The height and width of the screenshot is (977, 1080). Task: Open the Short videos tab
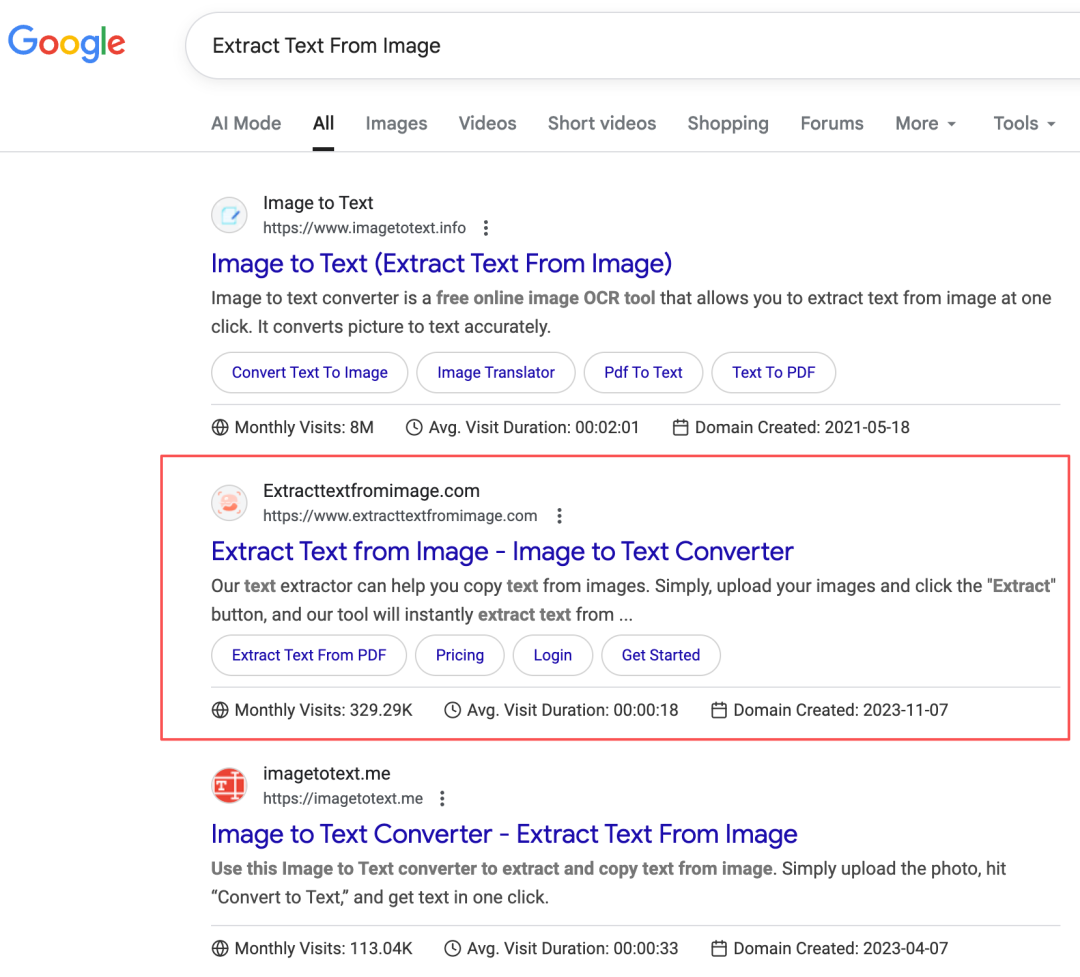[x=602, y=123]
